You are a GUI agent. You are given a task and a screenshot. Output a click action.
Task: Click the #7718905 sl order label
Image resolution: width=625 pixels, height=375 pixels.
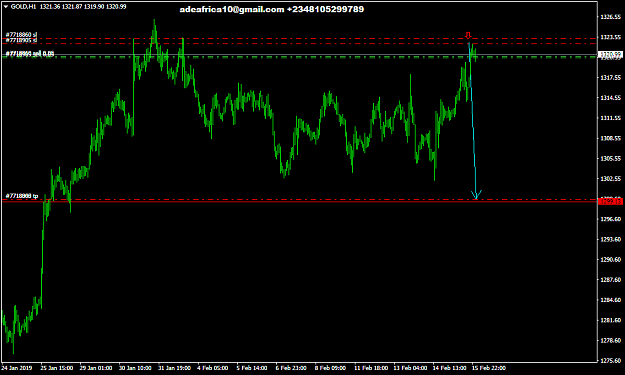tap(22, 40)
